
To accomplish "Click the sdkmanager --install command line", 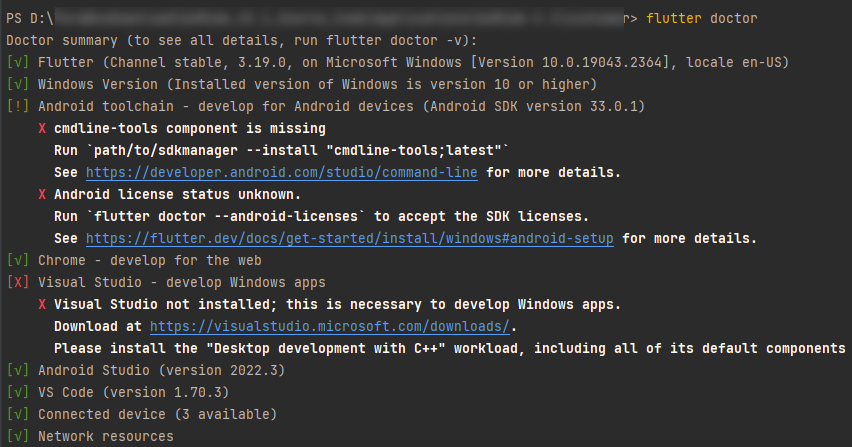I will pyautogui.click(x=281, y=150).
